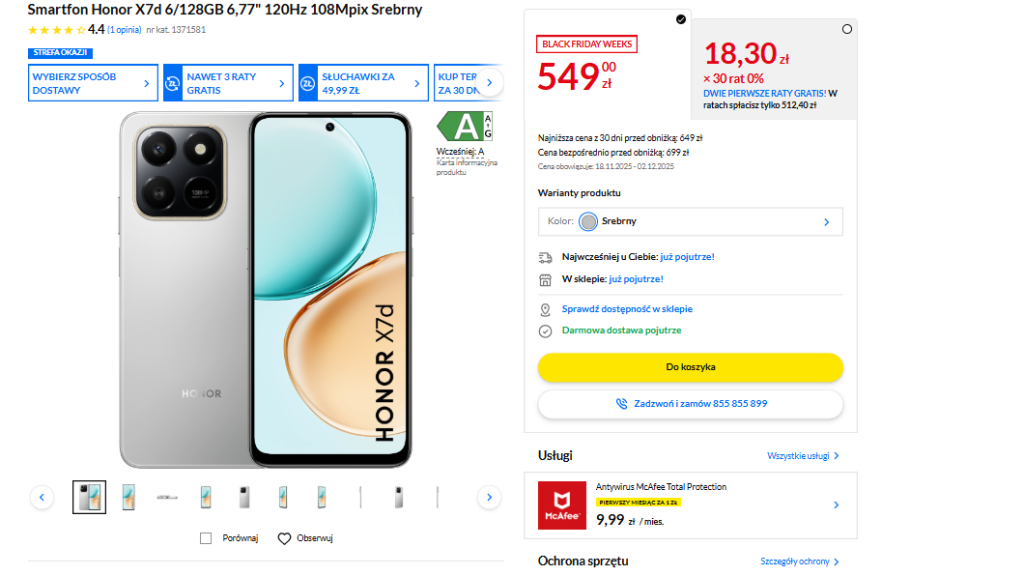Select the zł icon on SŁUCHAWKI ZA banner
The image size is (1024, 576).
pos(307,83)
